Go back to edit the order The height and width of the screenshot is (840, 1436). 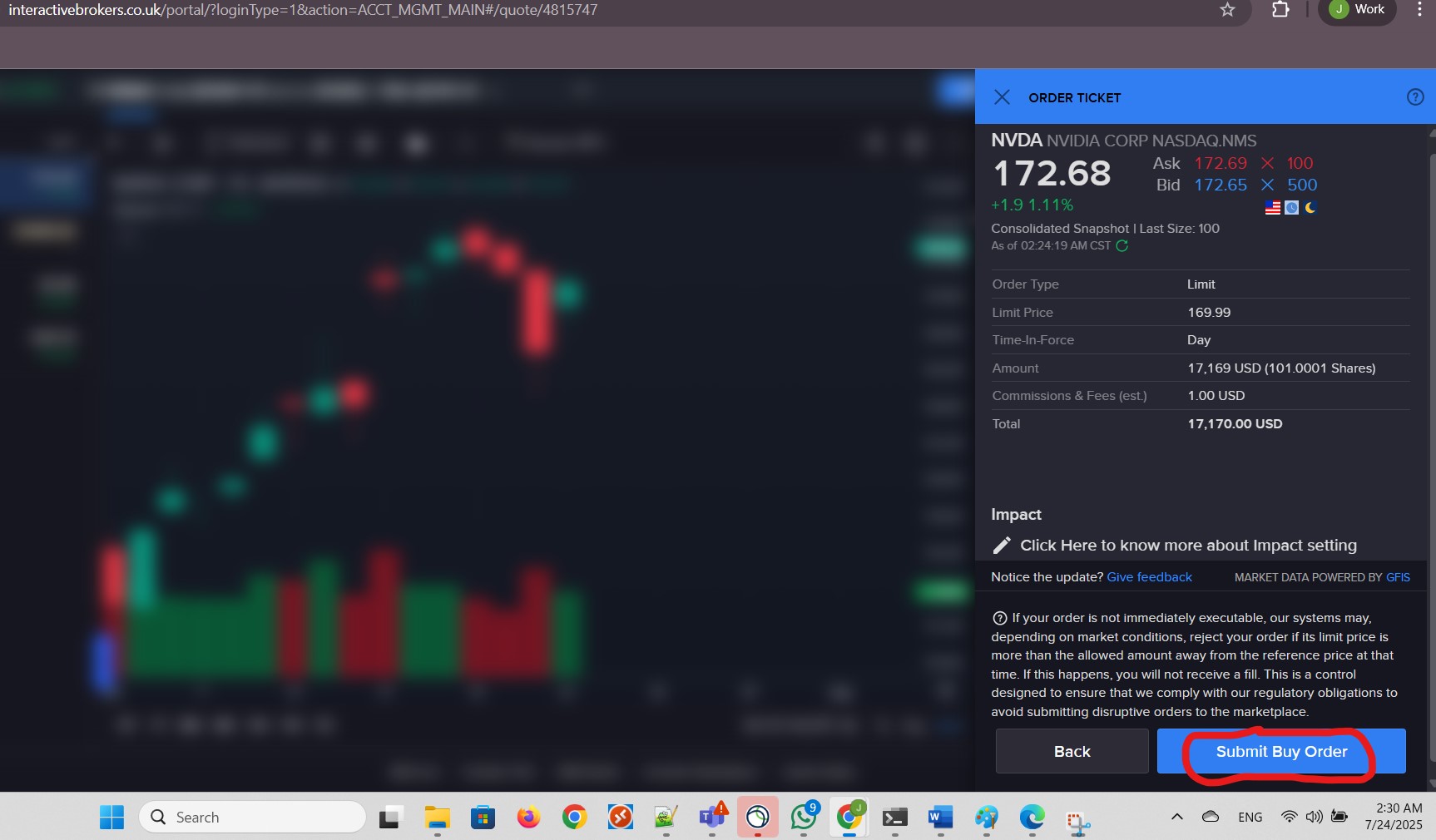coord(1072,751)
